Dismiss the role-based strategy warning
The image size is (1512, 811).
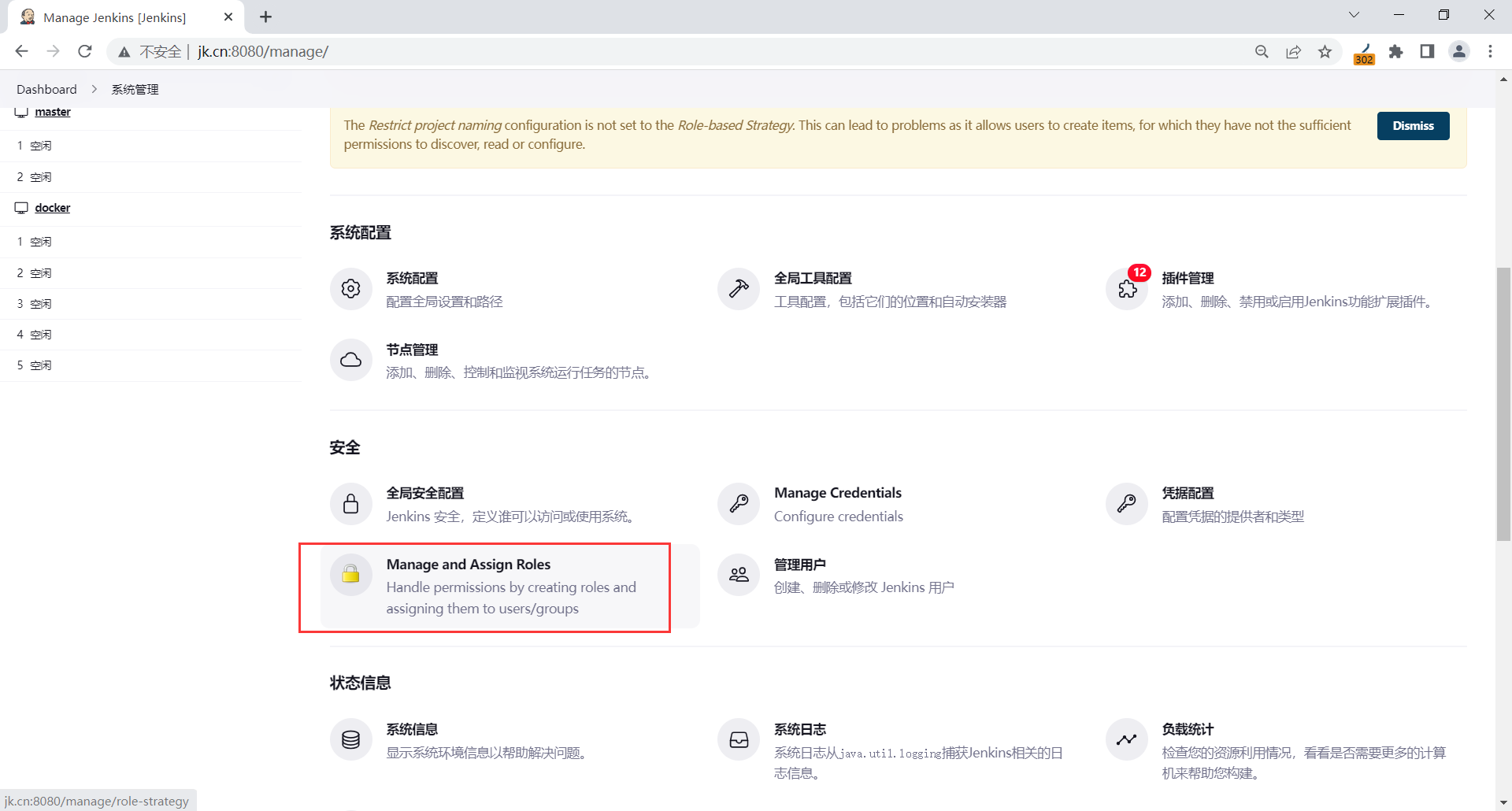coord(1413,126)
